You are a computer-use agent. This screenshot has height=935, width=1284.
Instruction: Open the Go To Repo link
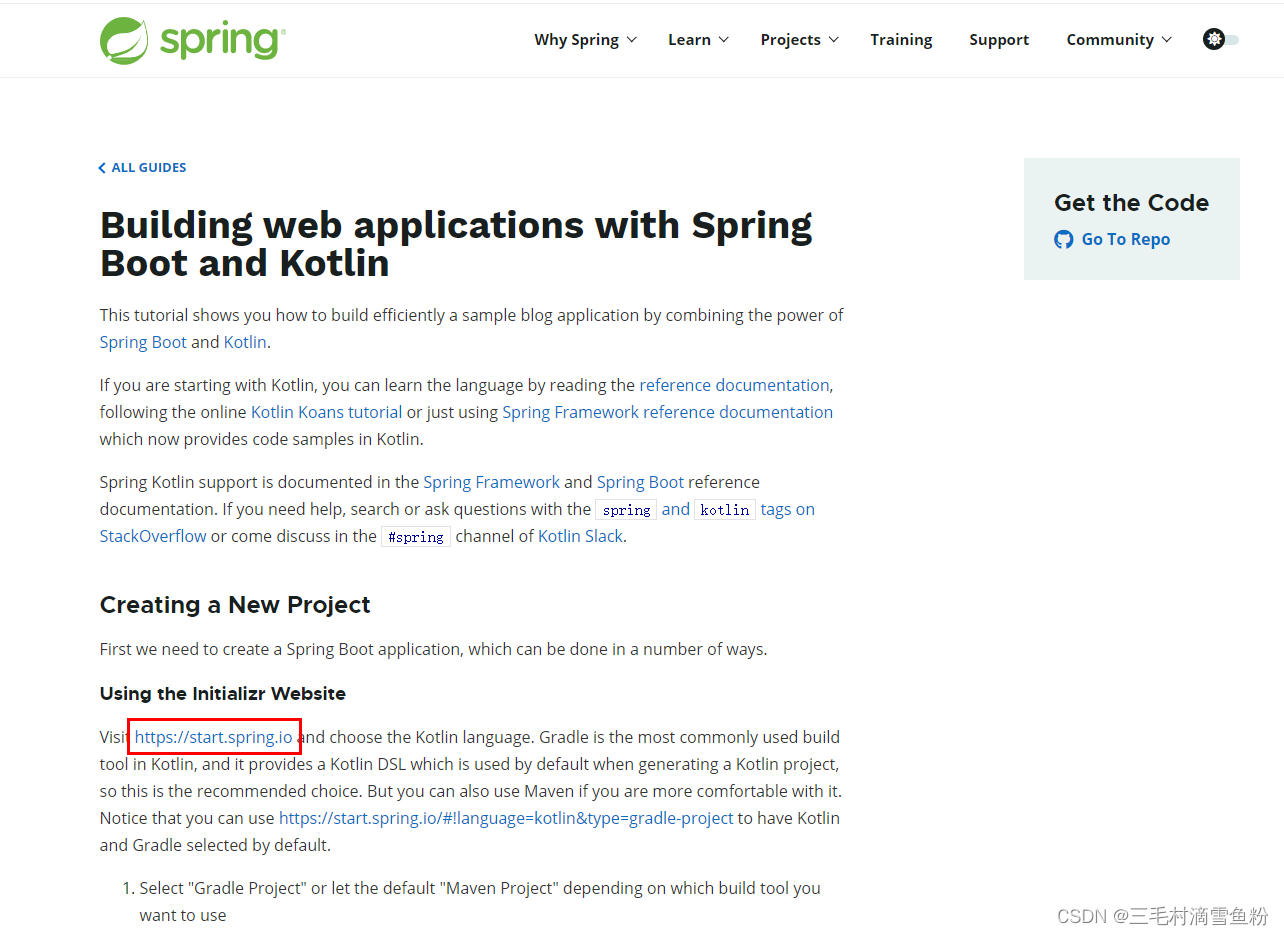tap(1125, 239)
